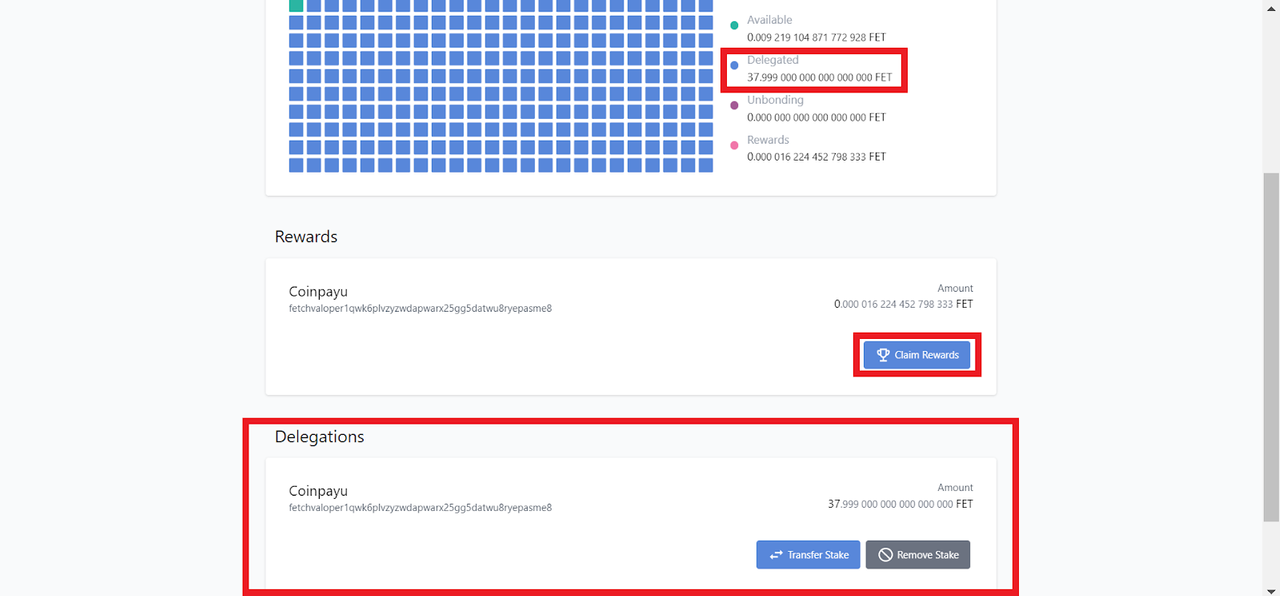
Task: Click the Claim Rewards button
Action: (x=917, y=355)
